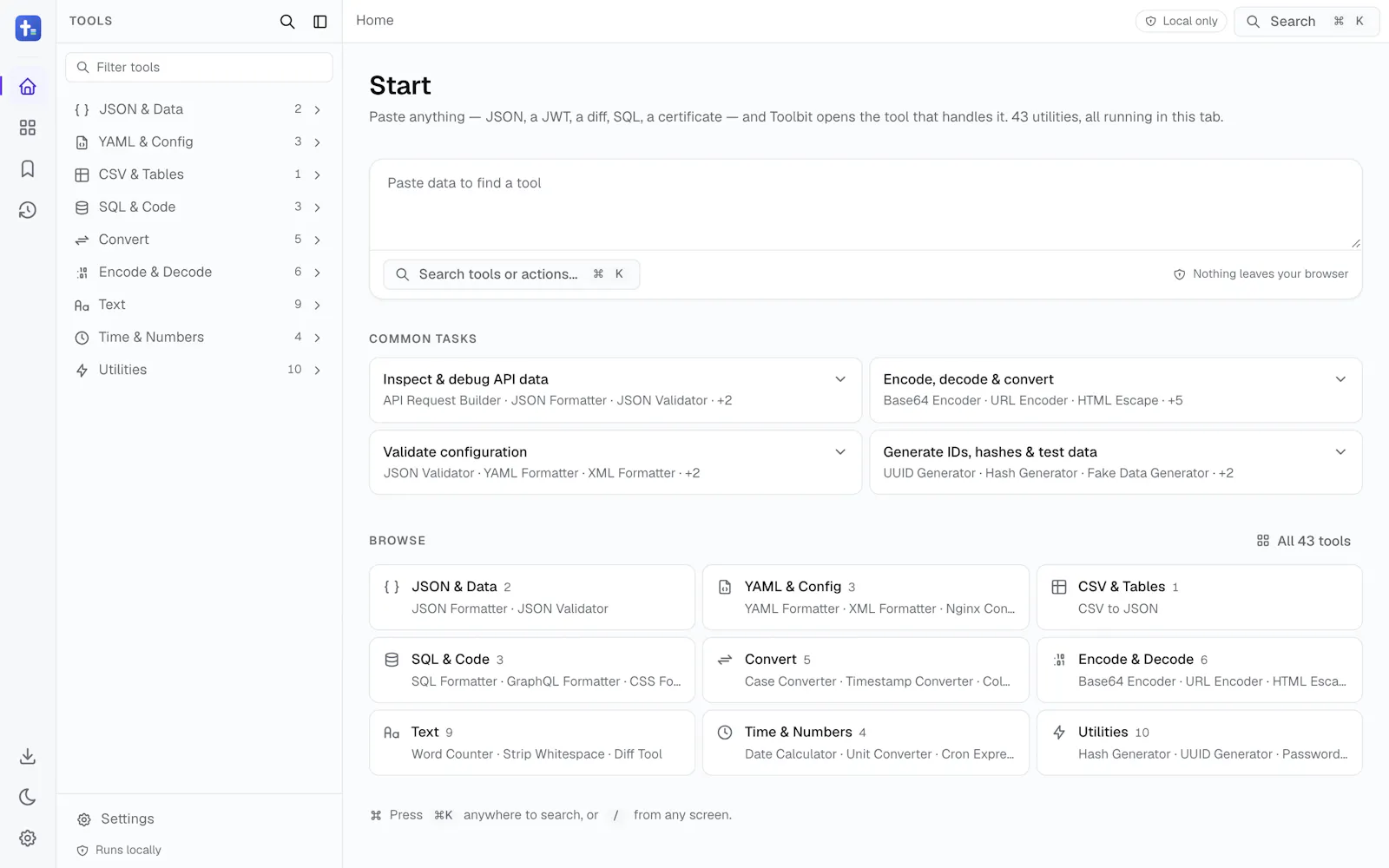Expand the Utilities chevron in sidebar
Viewport: 1389px width, 868px height.
[x=318, y=370]
